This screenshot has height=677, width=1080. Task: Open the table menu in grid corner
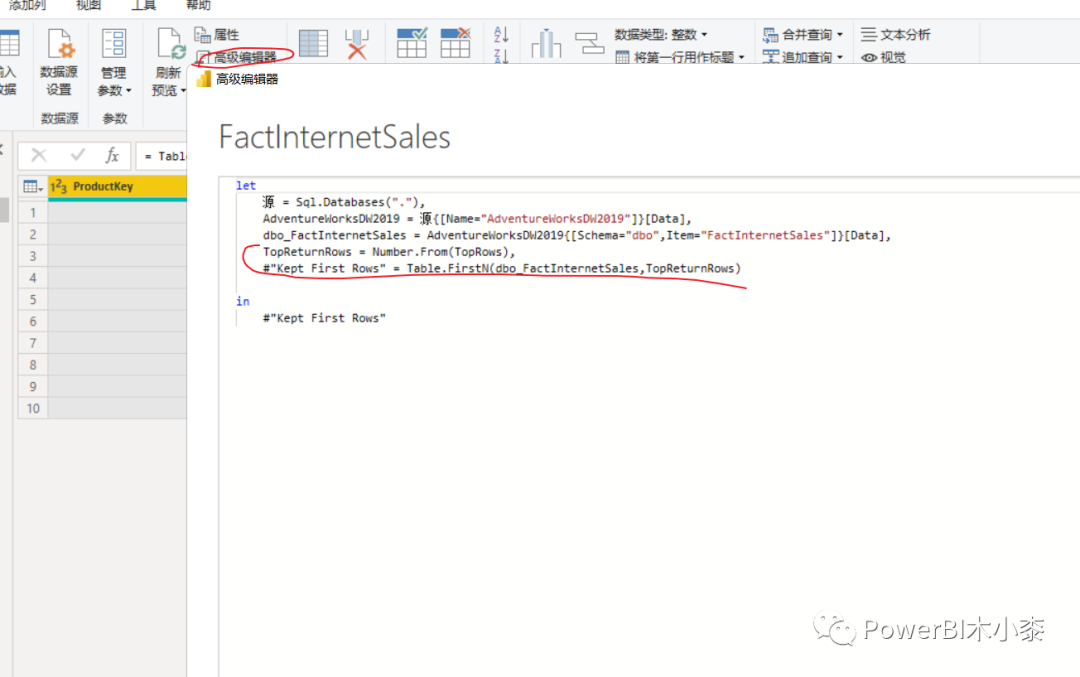(x=32, y=187)
